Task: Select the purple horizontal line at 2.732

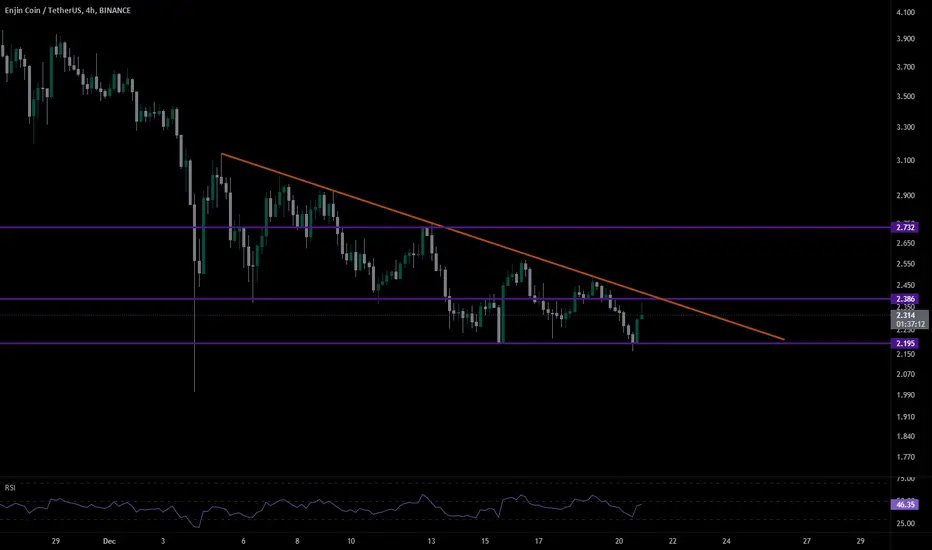Action: point(446,227)
